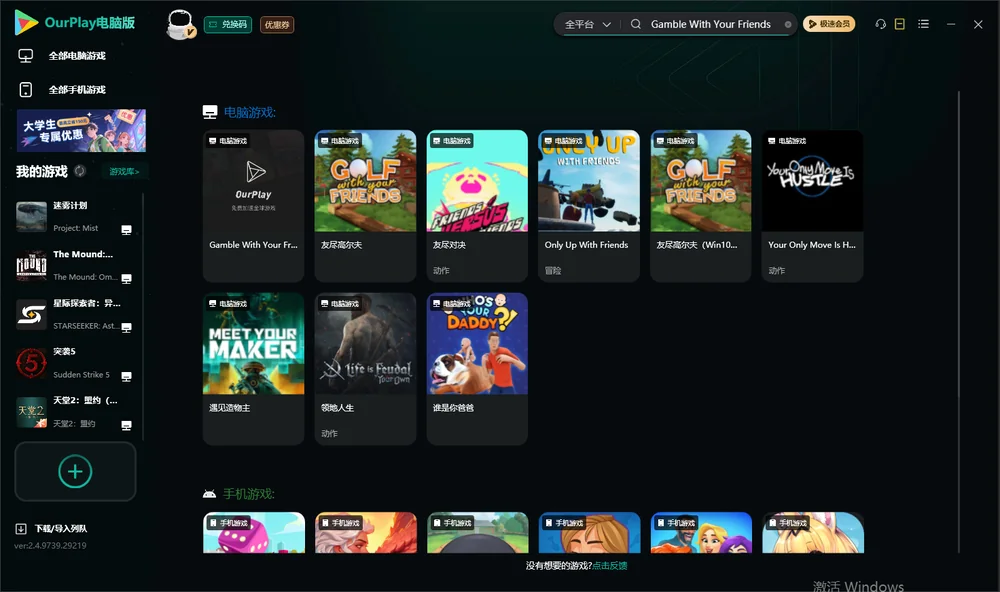Clear the search text with the x icon

(788, 24)
